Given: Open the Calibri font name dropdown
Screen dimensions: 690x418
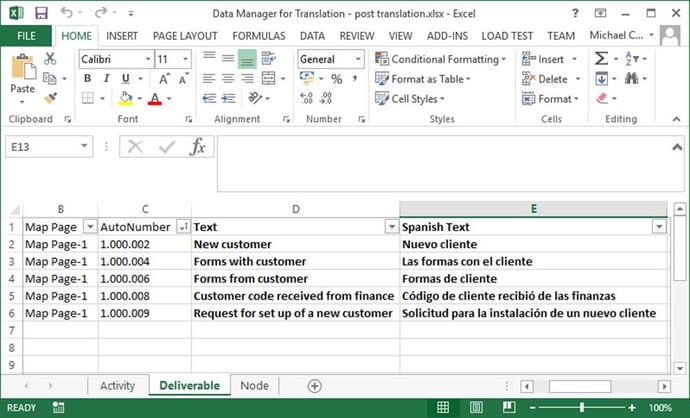Looking at the screenshot, I should pyautogui.click(x=148, y=59).
